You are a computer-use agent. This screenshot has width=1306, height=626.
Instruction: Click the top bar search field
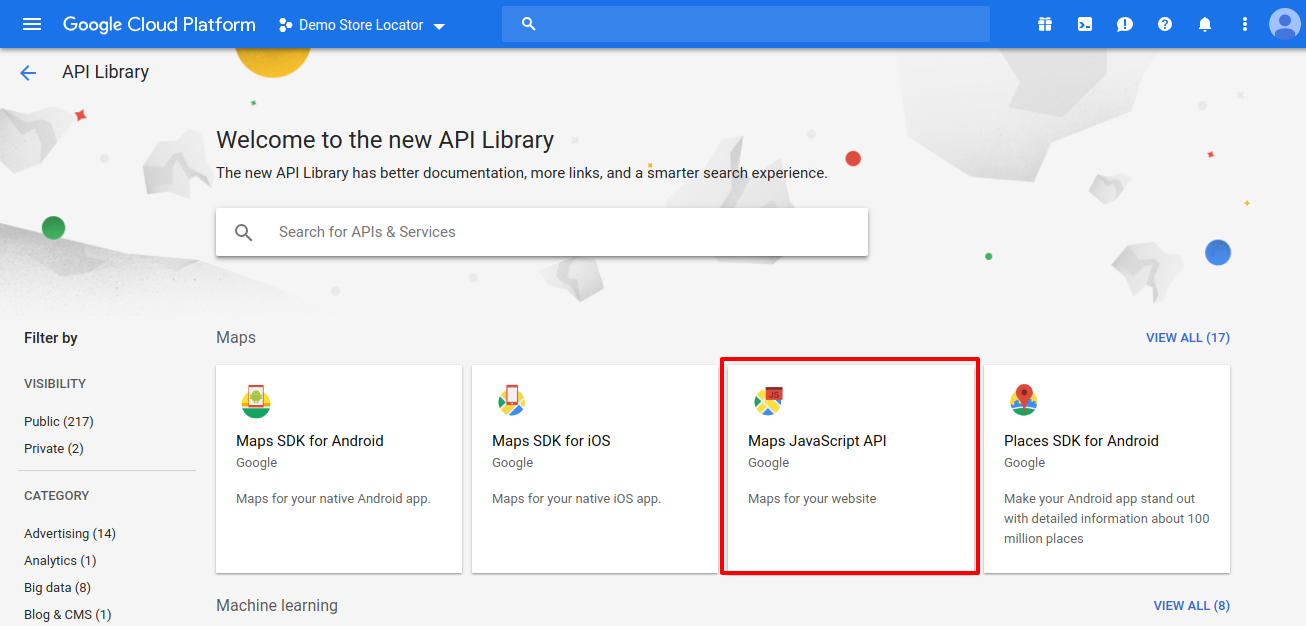pyautogui.click(x=745, y=24)
